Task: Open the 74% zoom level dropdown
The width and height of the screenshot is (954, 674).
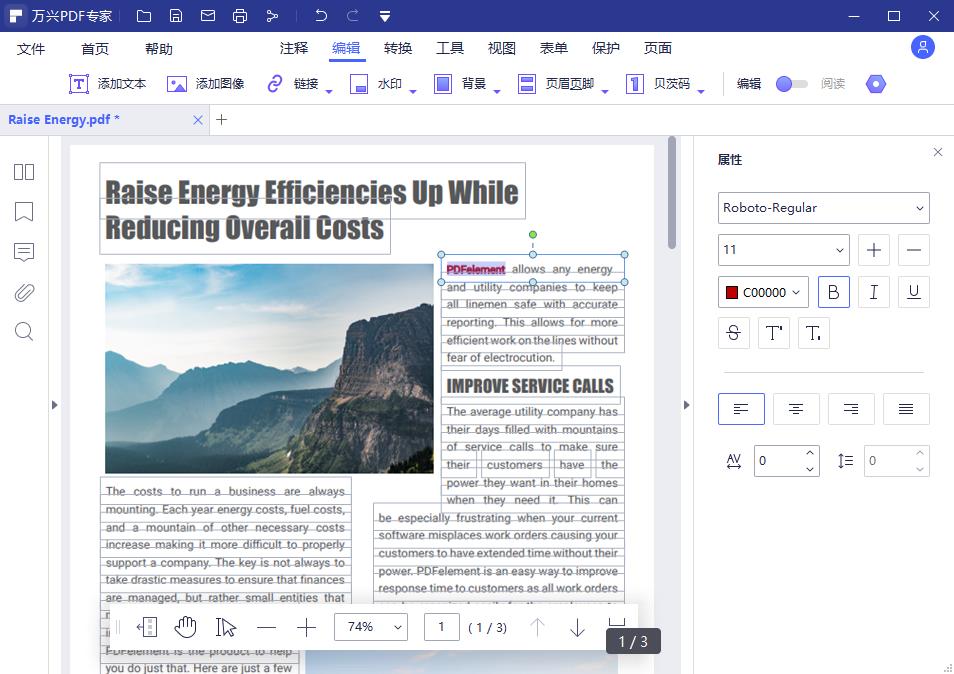Action: coord(370,627)
